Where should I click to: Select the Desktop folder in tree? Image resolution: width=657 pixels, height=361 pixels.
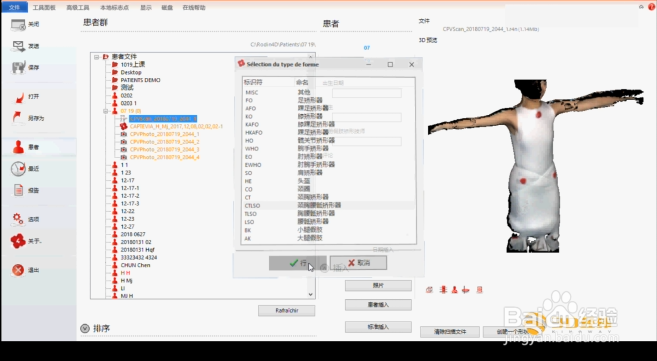131,72
